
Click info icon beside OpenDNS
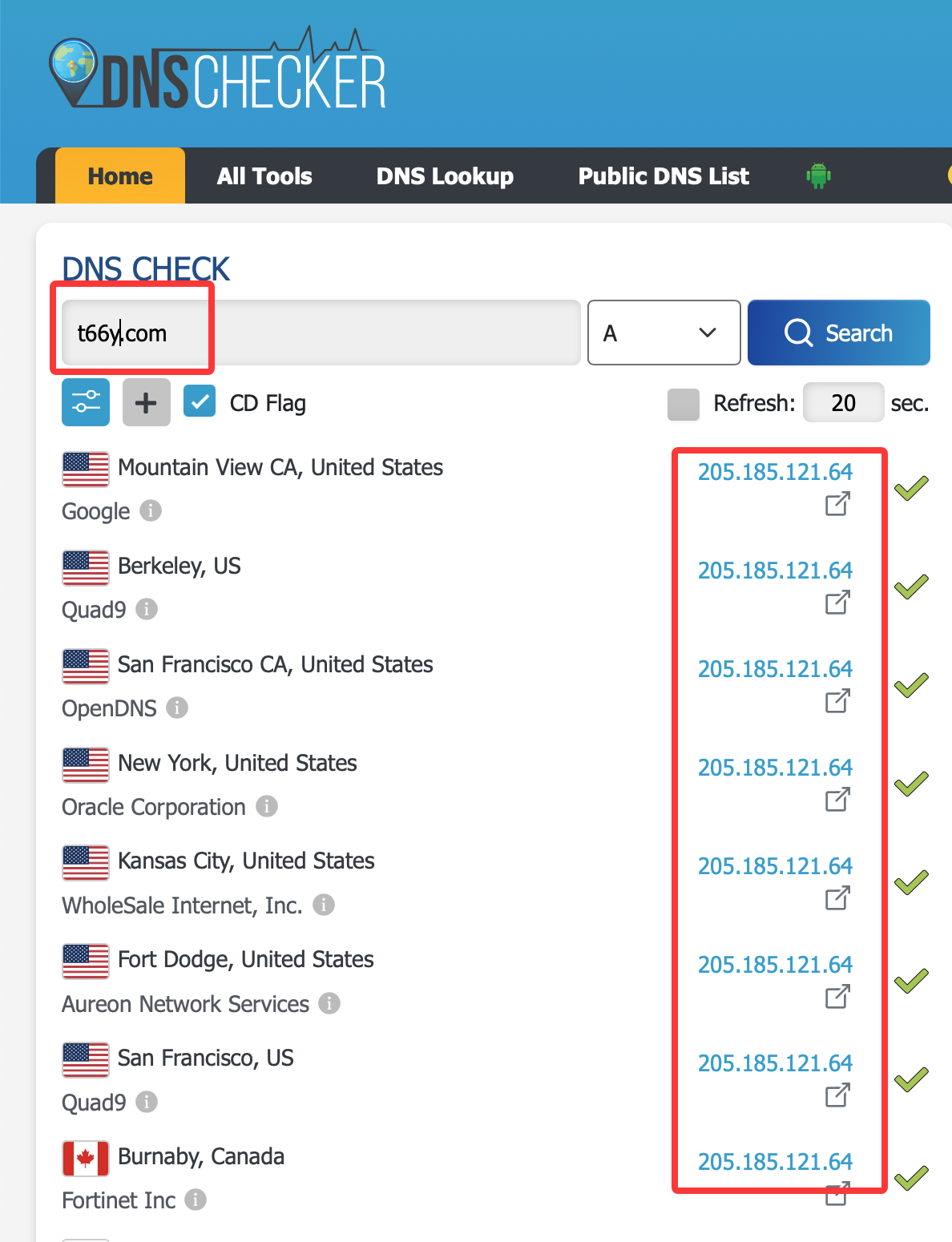pyautogui.click(x=177, y=708)
